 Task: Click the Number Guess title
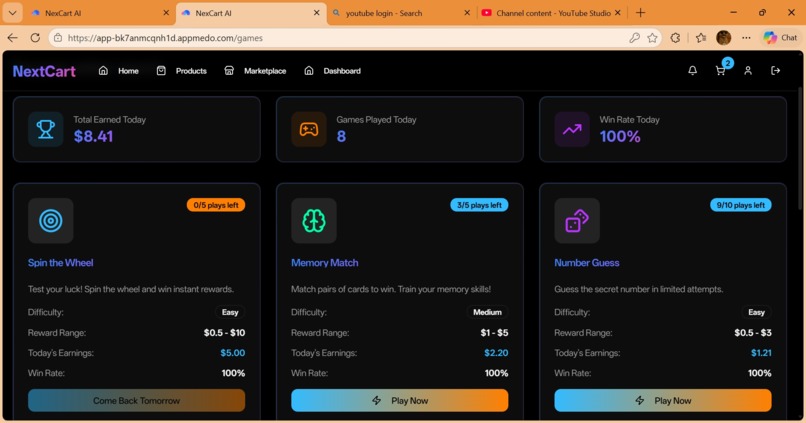tap(587, 263)
